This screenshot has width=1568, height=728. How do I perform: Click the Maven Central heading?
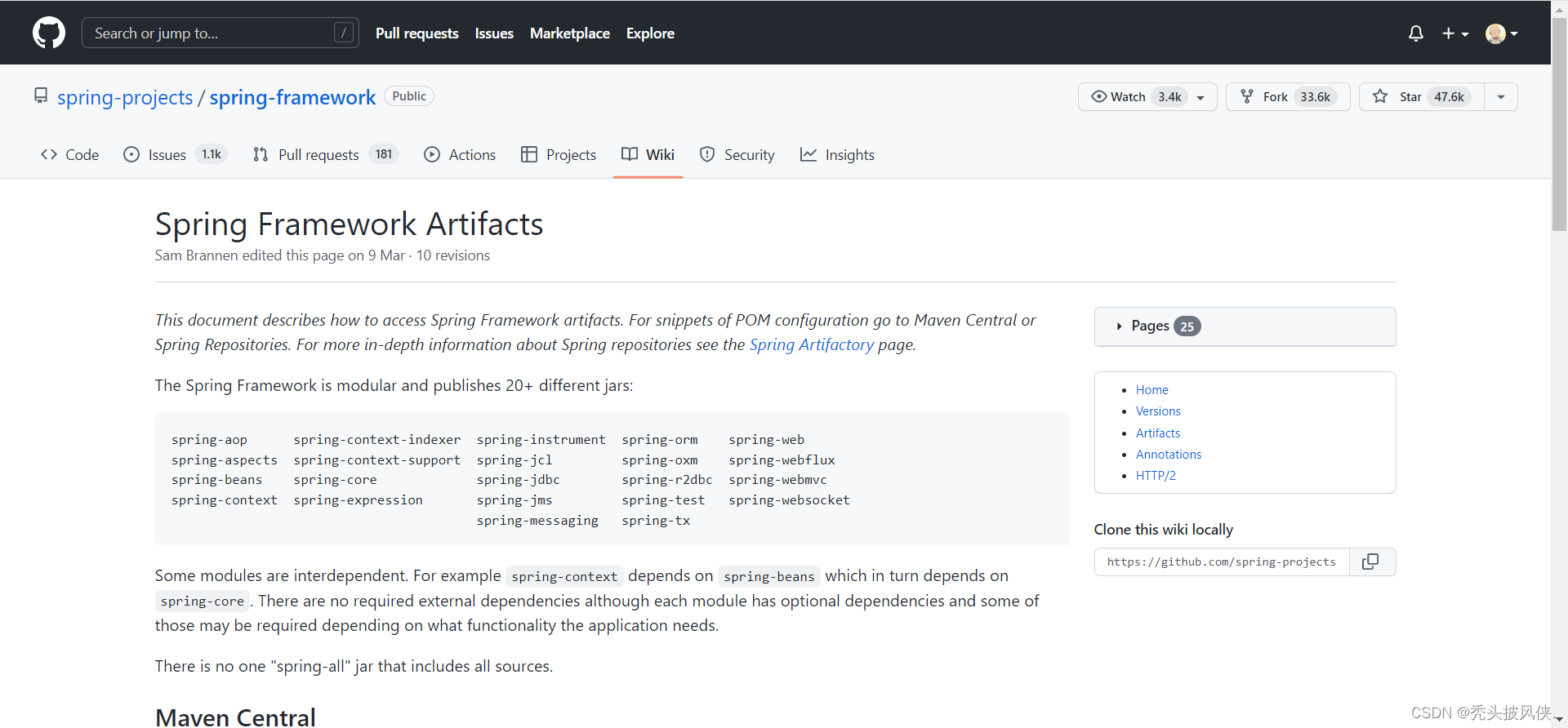(235, 717)
